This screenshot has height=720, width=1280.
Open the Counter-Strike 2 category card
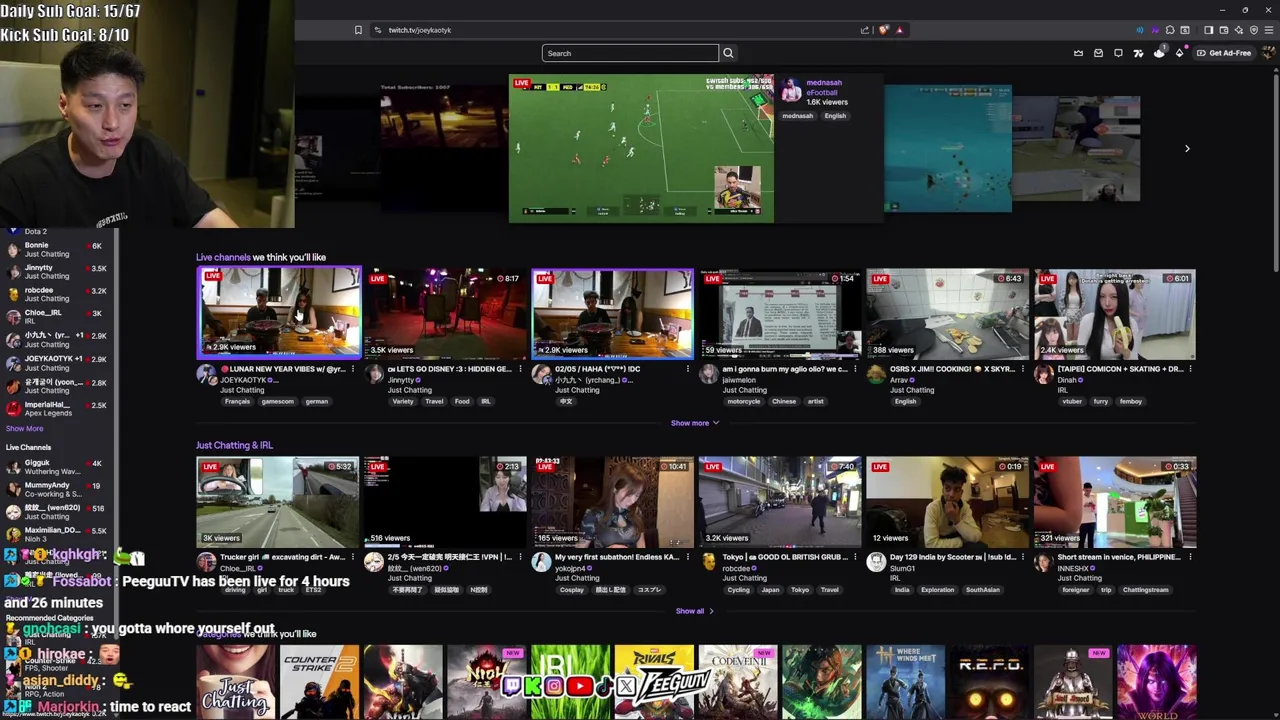[x=319, y=682]
